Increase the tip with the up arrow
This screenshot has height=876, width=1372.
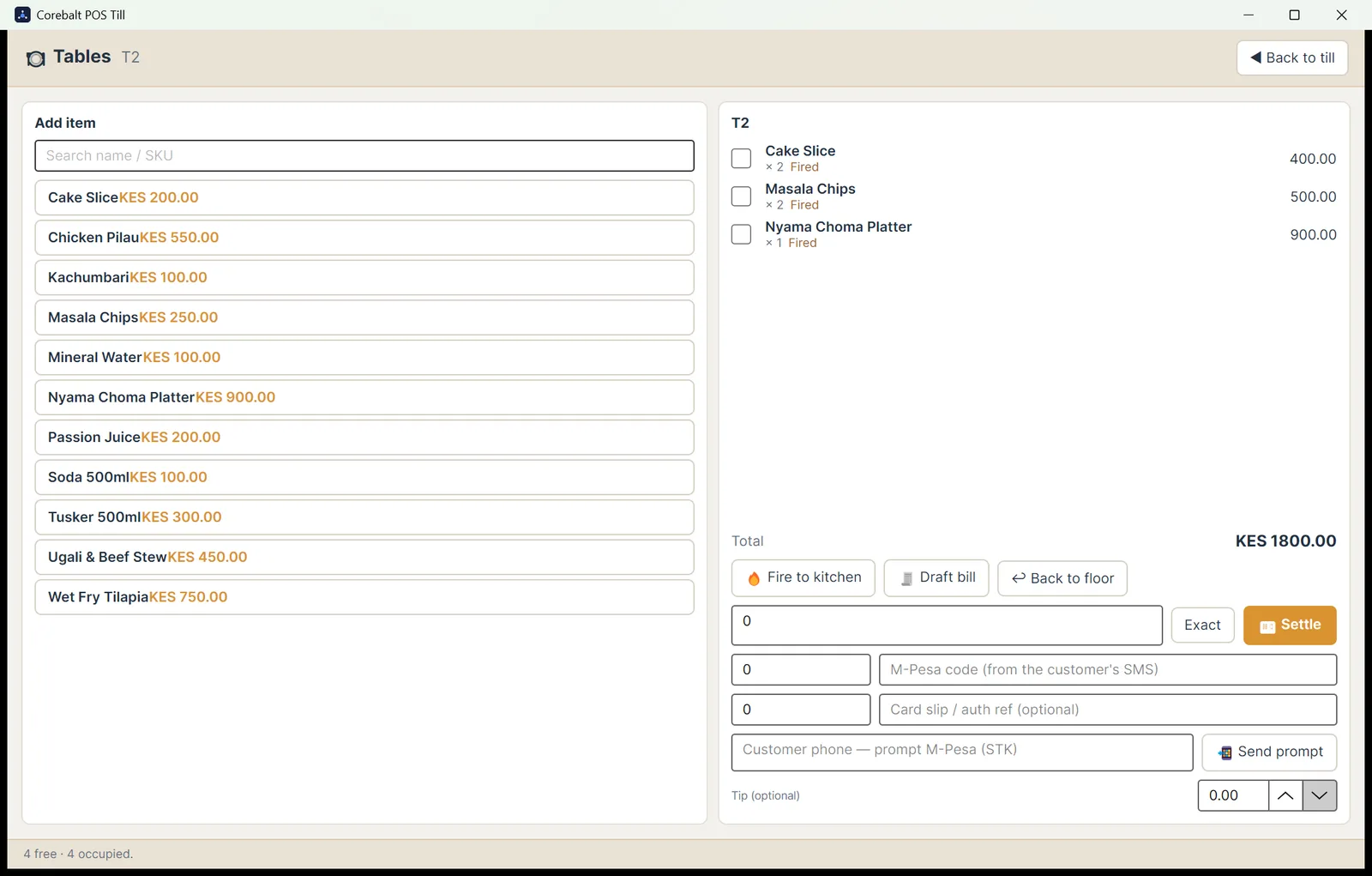tap(1285, 795)
